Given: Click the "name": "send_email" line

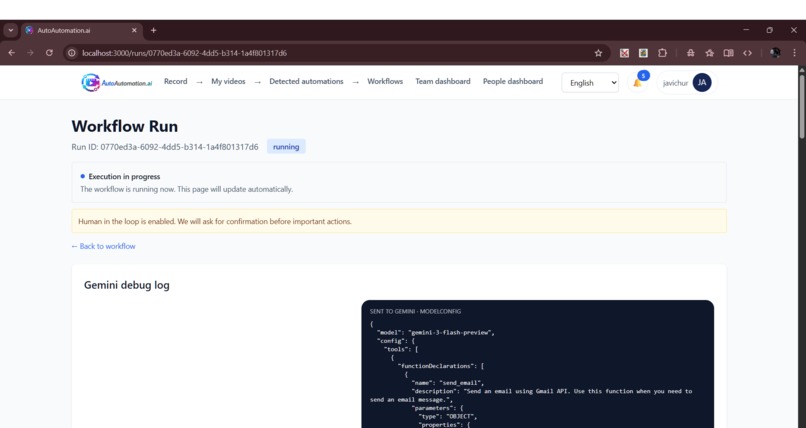Looking at the screenshot, I should pyautogui.click(x=448, y=383).
